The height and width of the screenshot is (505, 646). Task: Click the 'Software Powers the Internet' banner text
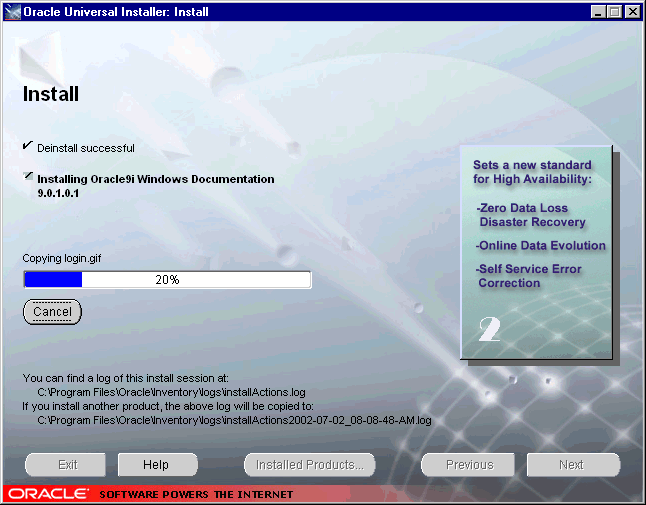[x=196, y=494]
